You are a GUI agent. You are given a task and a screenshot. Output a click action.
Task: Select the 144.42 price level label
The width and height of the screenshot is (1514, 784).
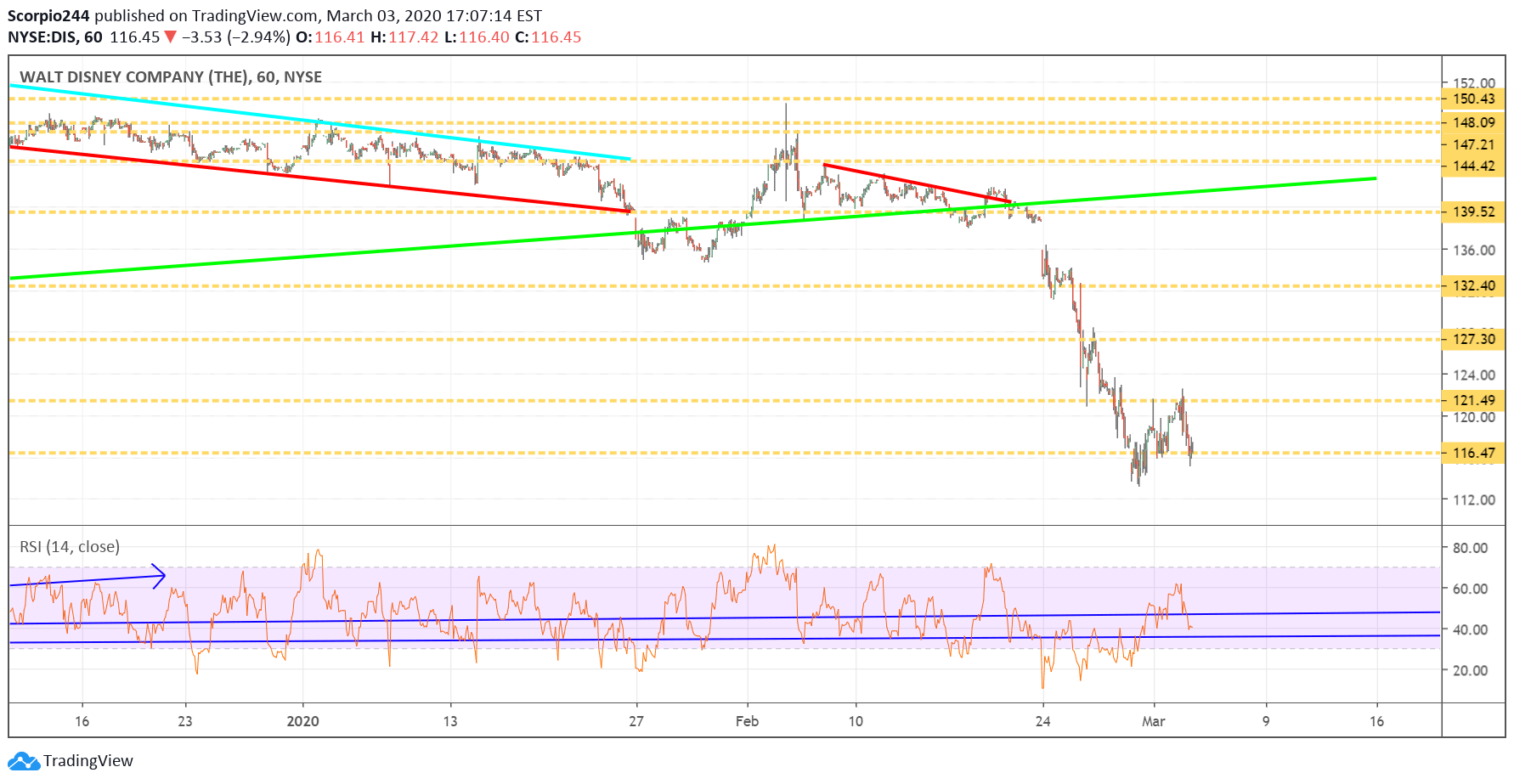tap(1473, 166)
